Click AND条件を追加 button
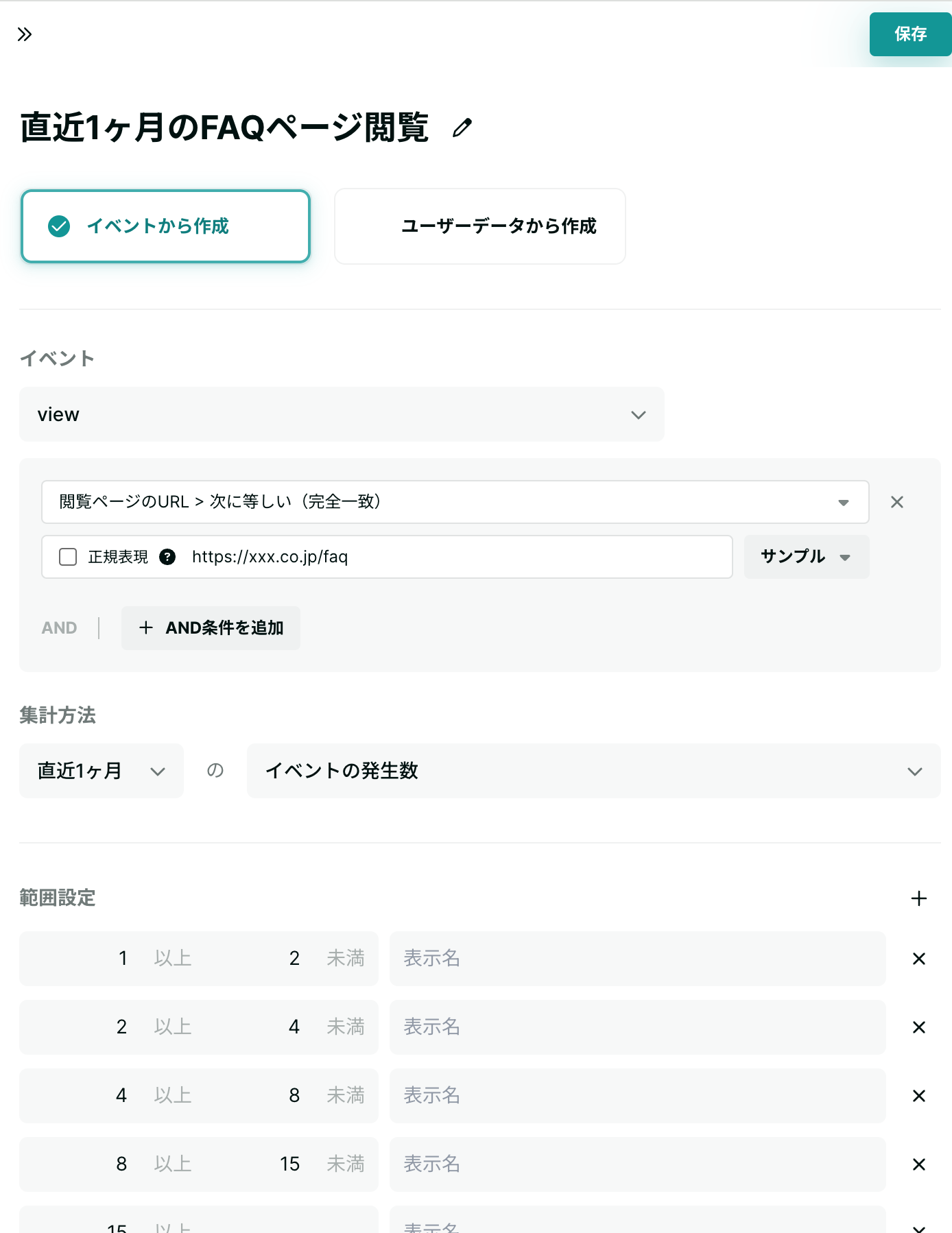Viewport: 952px width, 1233px height. coord(211,628)
